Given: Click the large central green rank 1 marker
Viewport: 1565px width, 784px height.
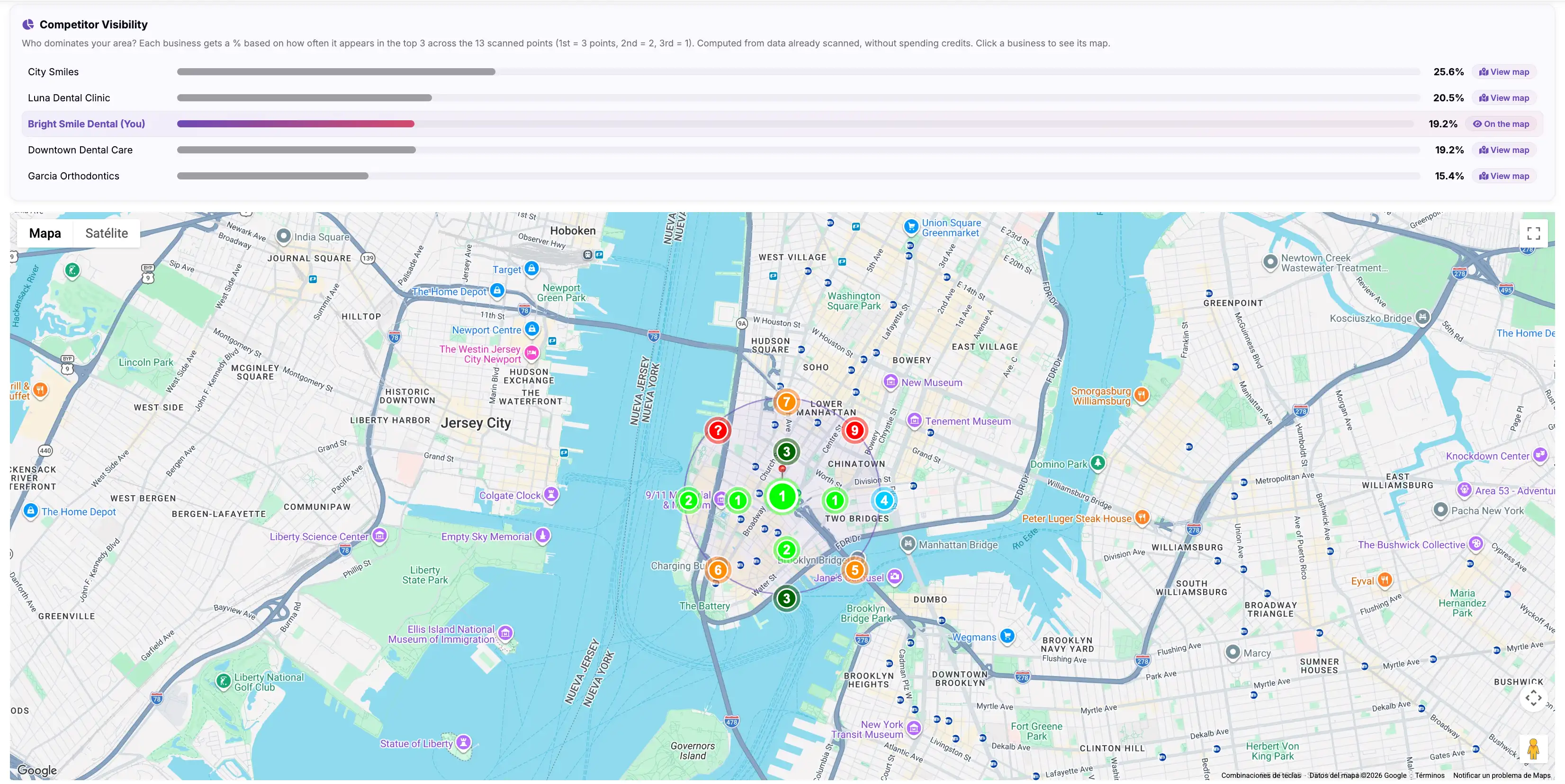Looking at the screenshot, I should coord(782,497).
